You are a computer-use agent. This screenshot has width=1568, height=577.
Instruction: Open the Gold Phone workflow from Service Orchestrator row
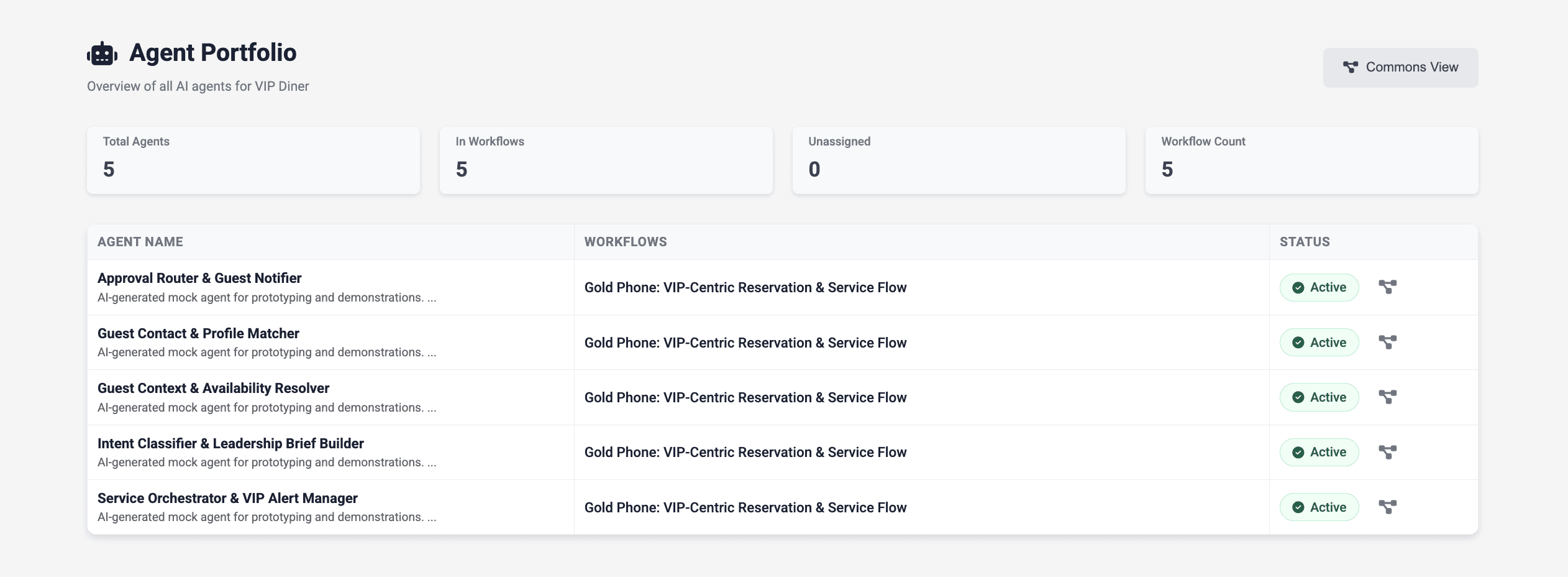coord(745,507)
